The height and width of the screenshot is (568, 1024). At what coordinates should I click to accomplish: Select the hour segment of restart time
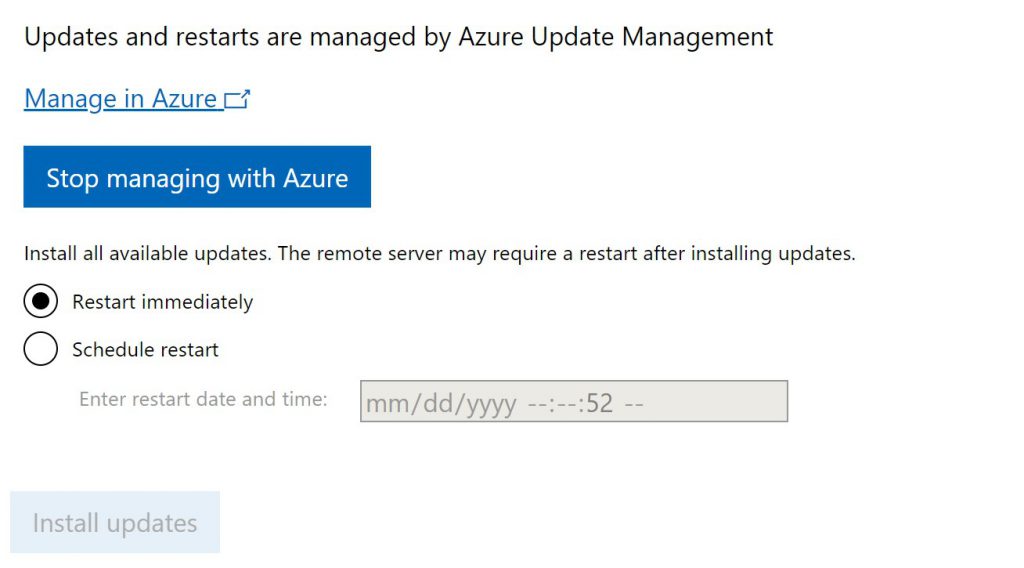[x=535, y=403]
